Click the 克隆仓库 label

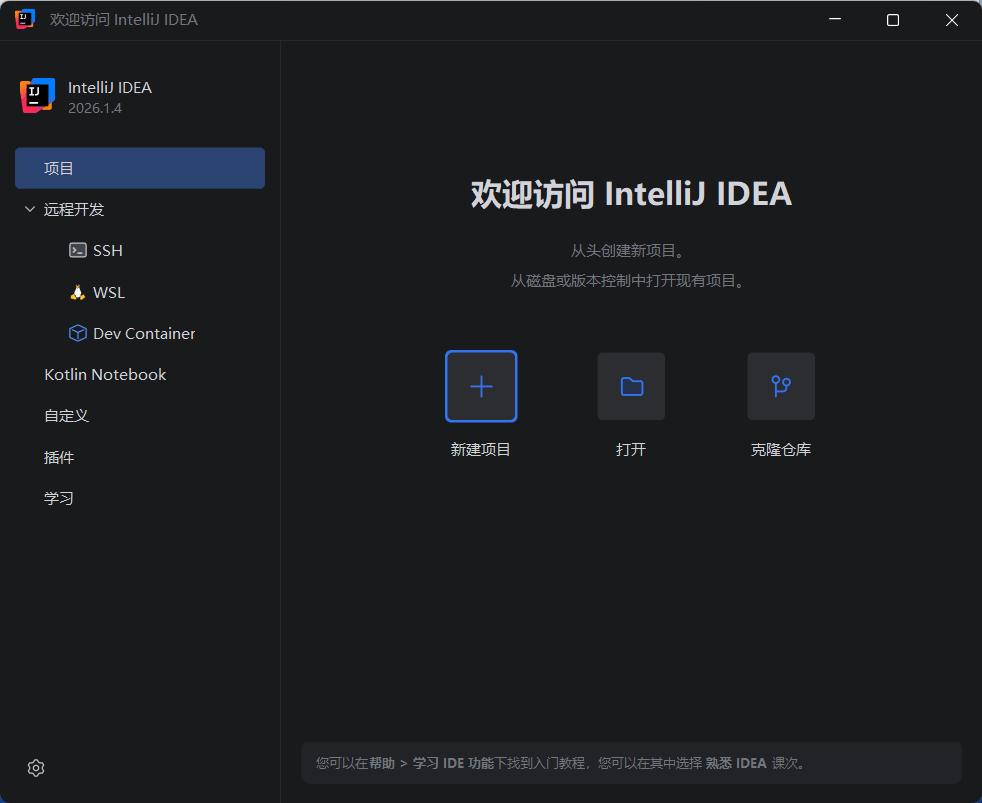point(781,450)
